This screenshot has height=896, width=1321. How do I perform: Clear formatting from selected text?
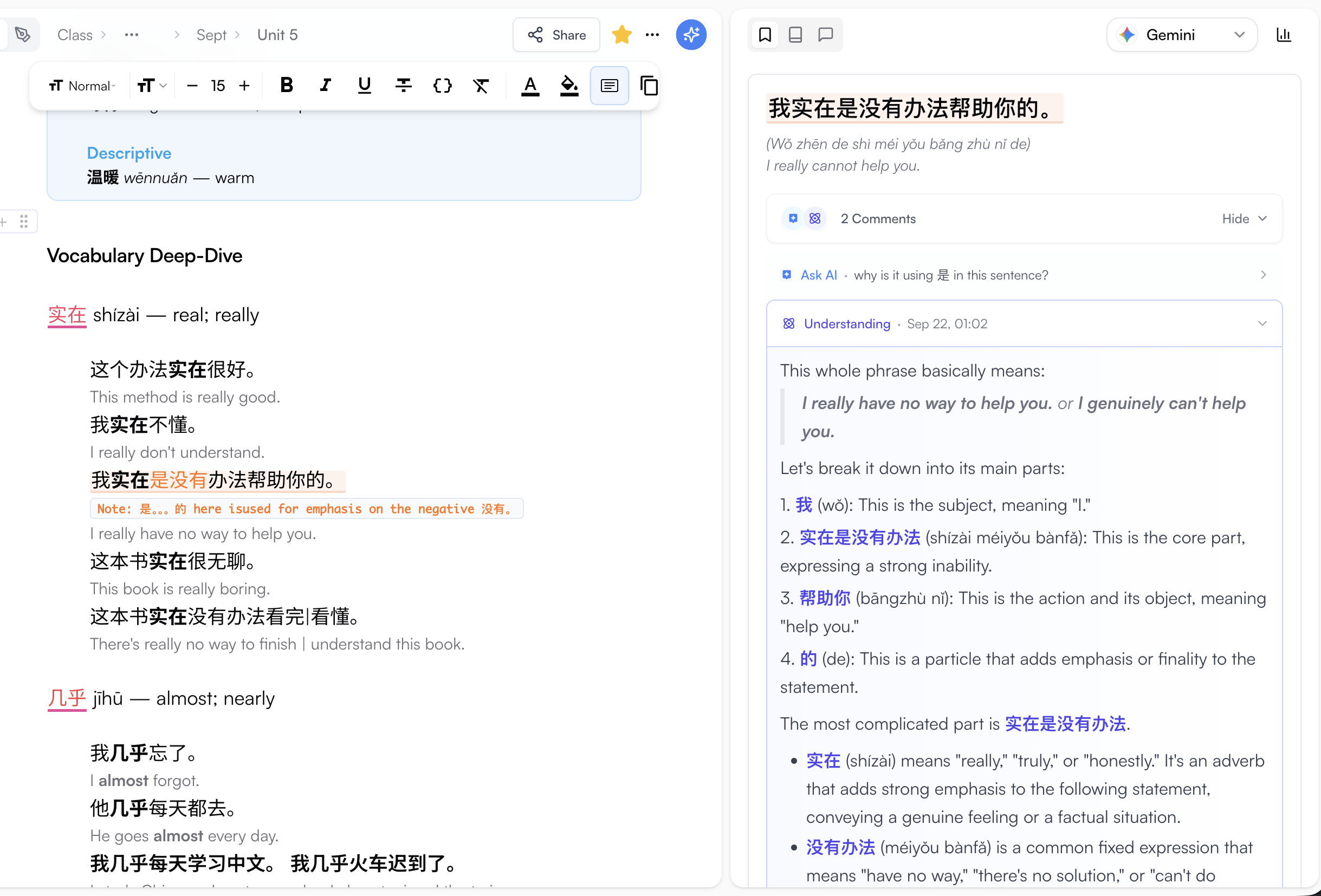[x=480, y=85]
